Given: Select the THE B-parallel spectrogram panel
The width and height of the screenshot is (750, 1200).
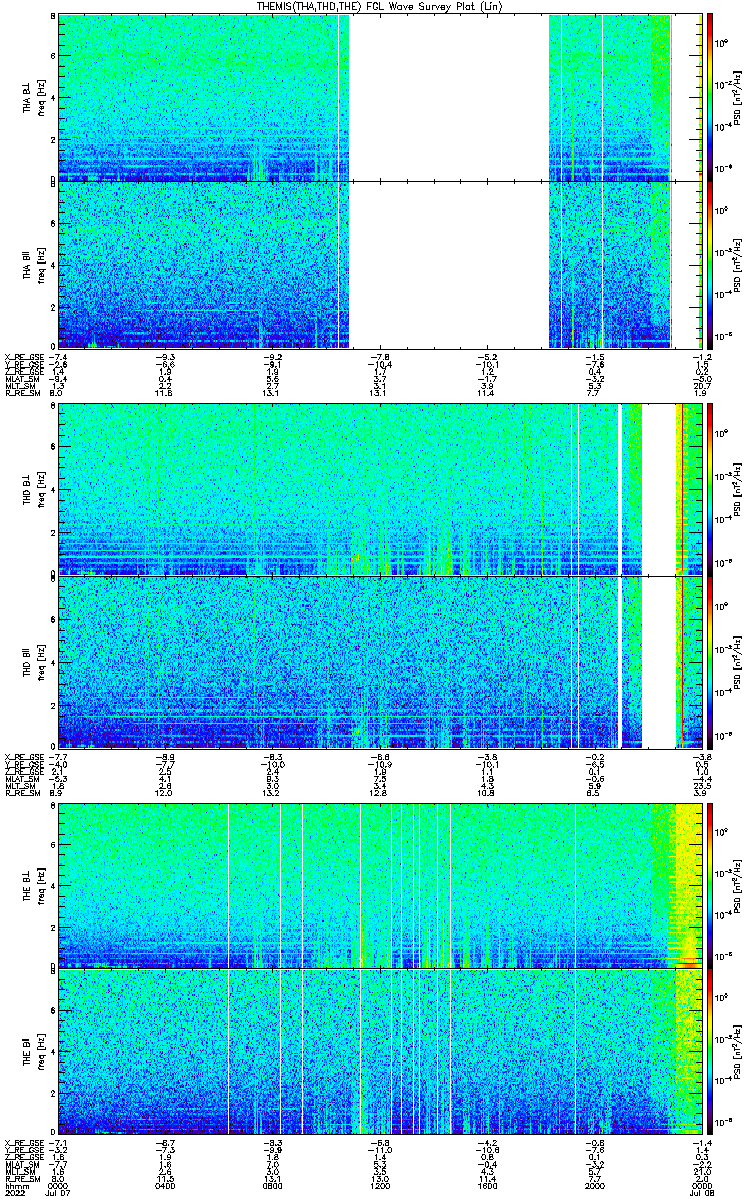Looking at the screenshot, I should pyautogui.click(x=380, y=1051).
